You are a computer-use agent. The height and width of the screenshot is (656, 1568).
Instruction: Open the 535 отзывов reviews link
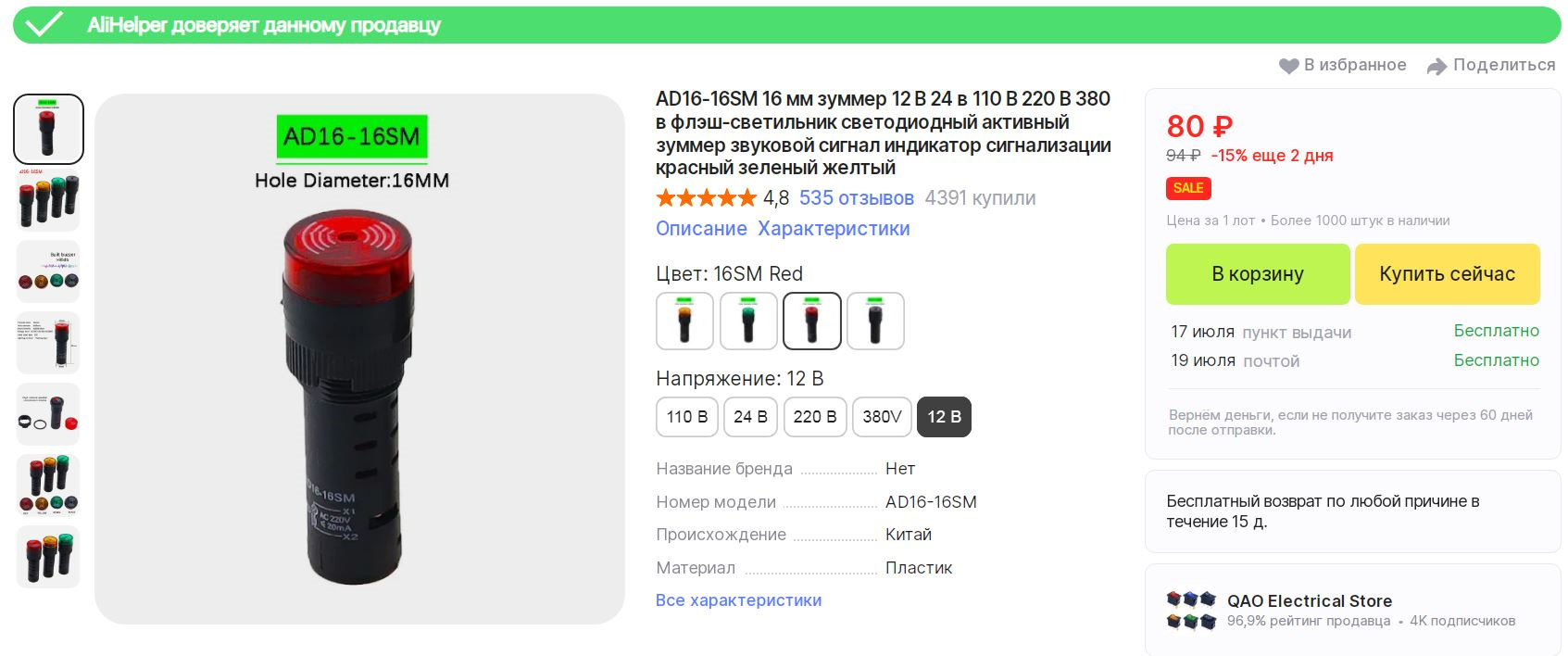pyautogui.click(x=857, y=198)
